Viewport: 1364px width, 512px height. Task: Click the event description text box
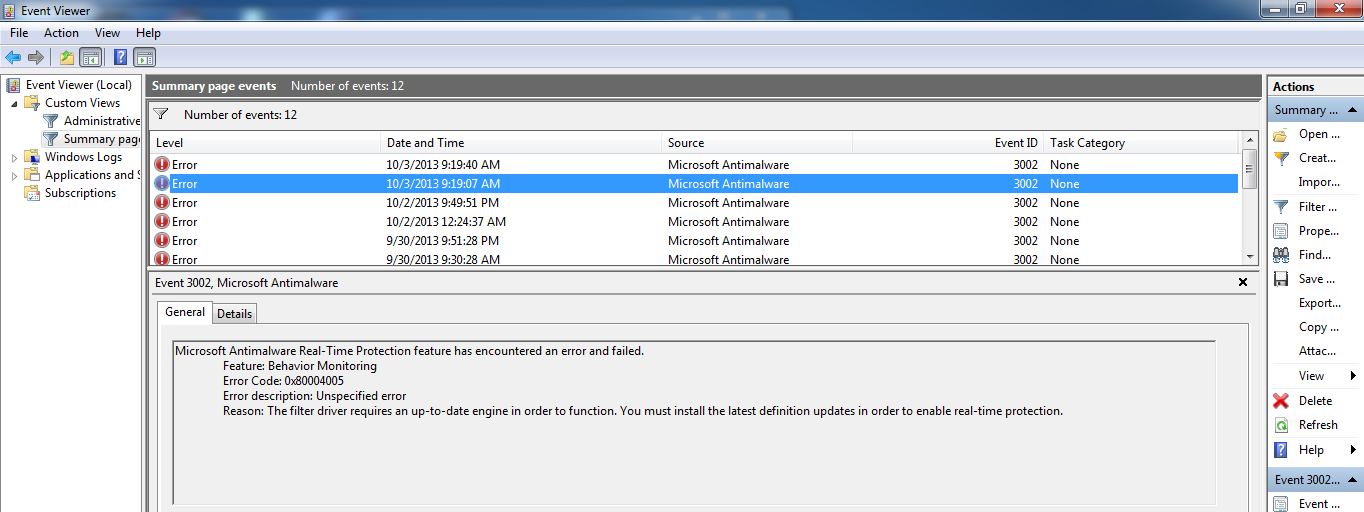click(694, 422)
